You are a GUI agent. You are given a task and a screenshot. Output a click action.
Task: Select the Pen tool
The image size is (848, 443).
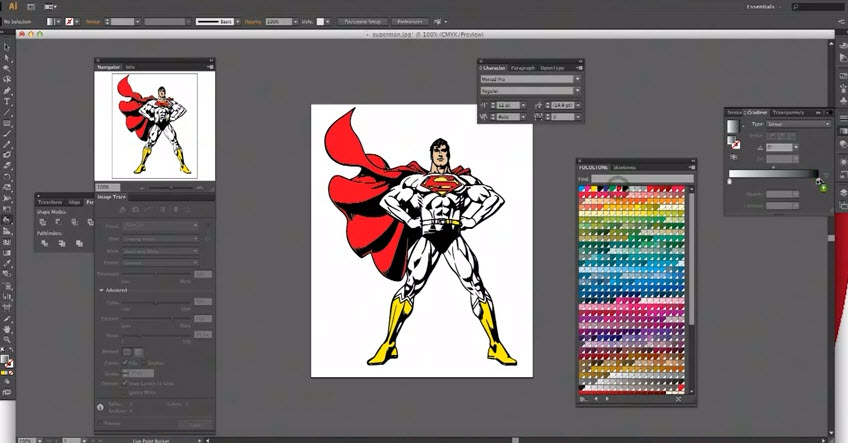tap(7, 90)
